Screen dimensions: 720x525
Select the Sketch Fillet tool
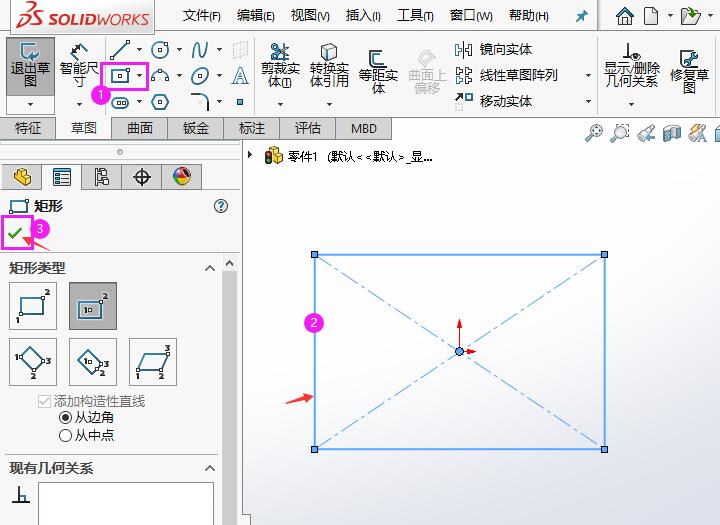pos(200,101)
